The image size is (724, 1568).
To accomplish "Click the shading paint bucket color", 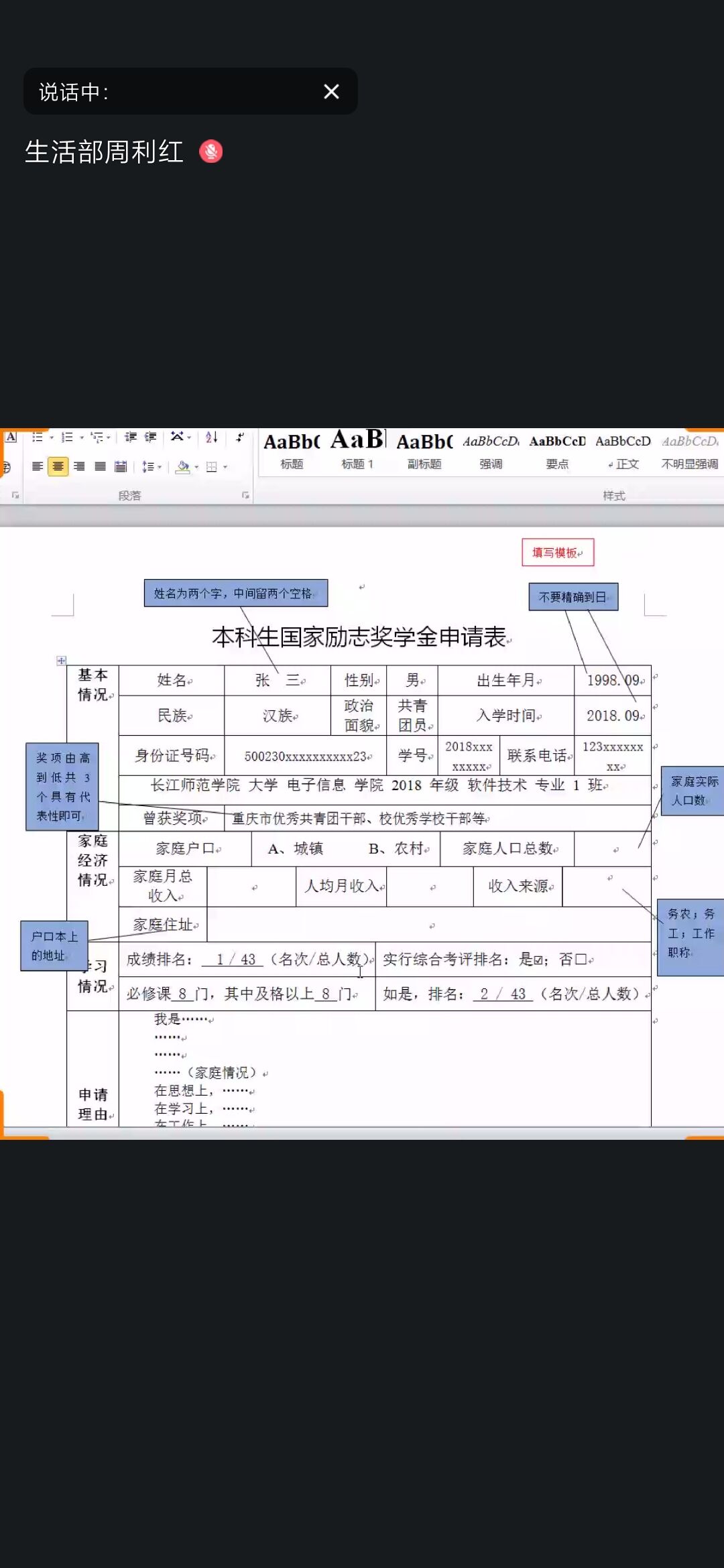I will [x=182, y=466].
